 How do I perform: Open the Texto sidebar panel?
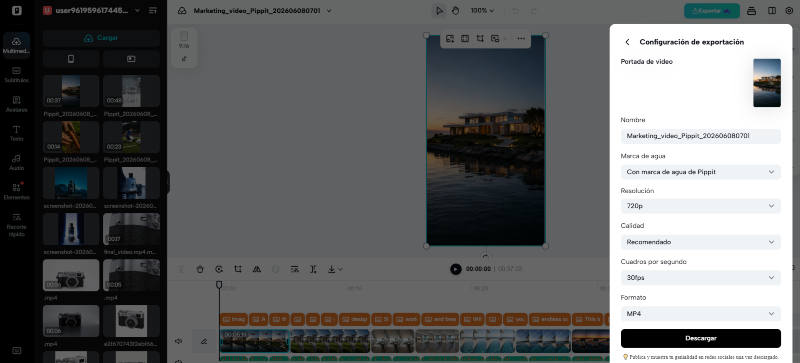point(16,133)
